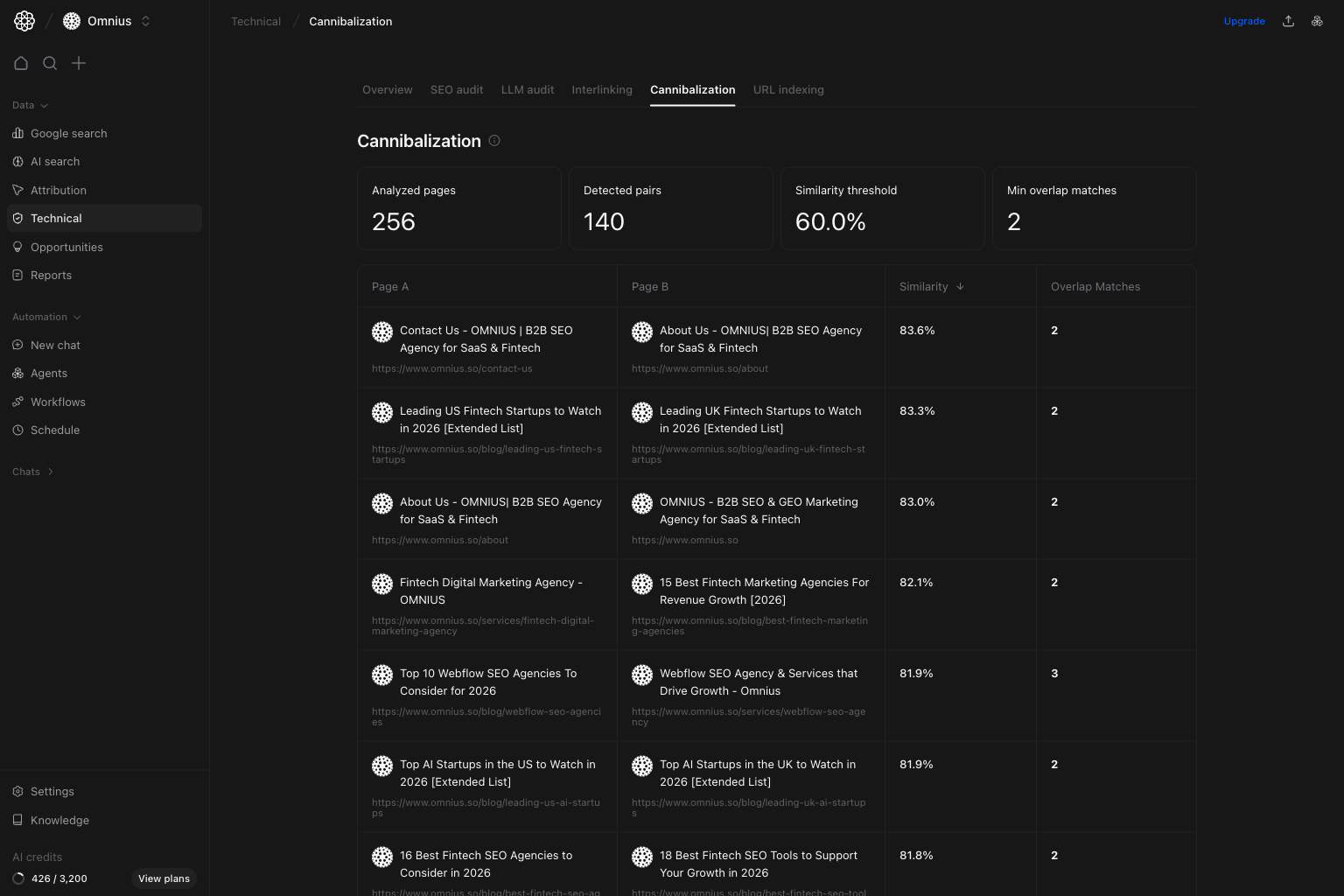Open Attribution in the sidebar

(x=104, y=190)
